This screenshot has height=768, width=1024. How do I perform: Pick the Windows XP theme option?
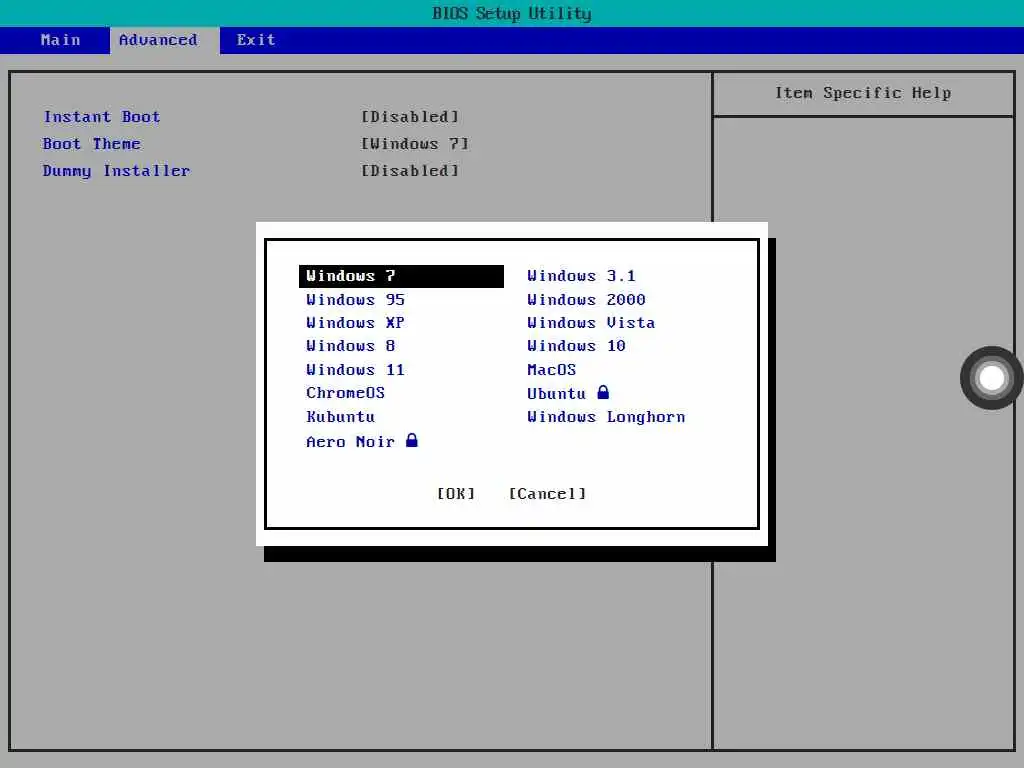[x=355, y=323]
